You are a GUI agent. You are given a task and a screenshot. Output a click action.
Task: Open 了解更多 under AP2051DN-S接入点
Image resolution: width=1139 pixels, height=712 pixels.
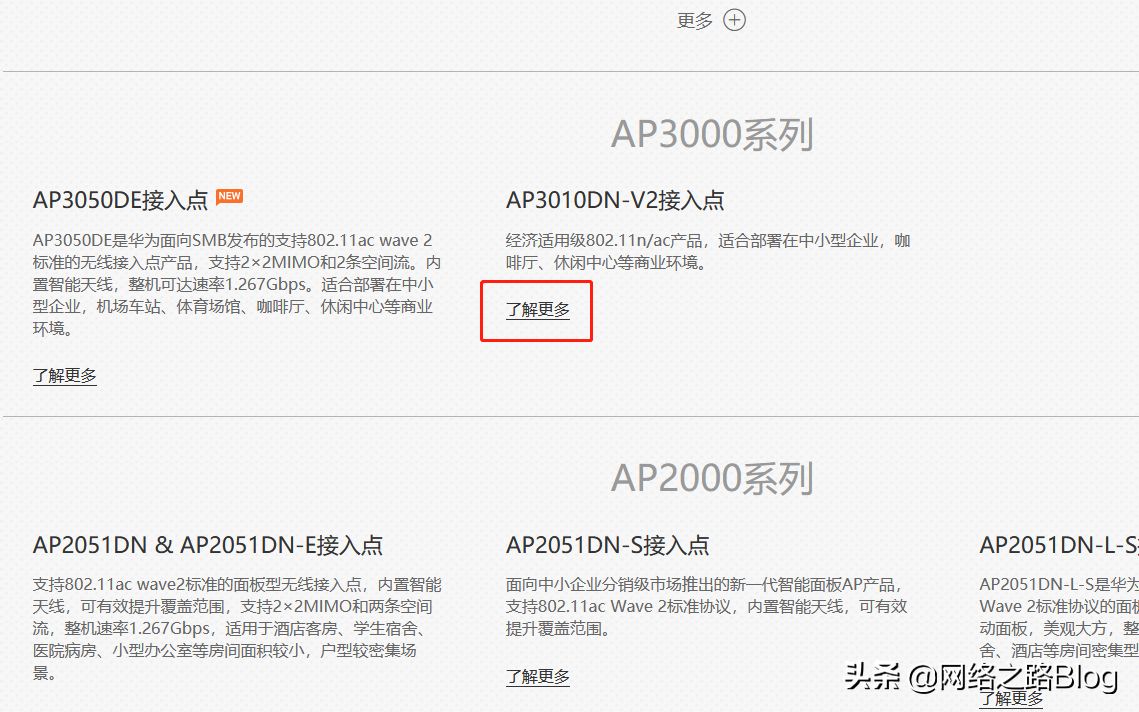coord(538,677)
